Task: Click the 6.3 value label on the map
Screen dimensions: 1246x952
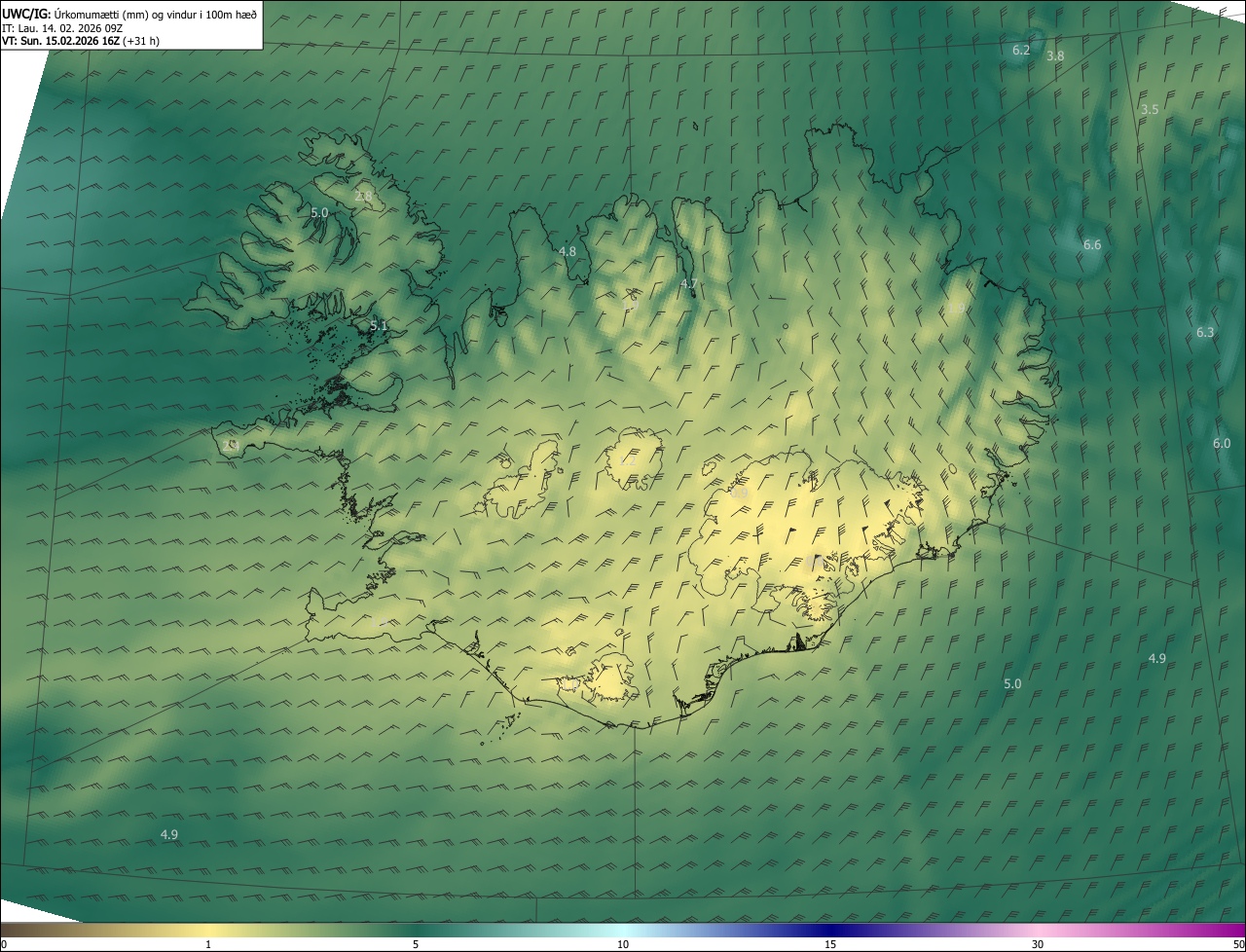Action: click(x=1205, y=333)
